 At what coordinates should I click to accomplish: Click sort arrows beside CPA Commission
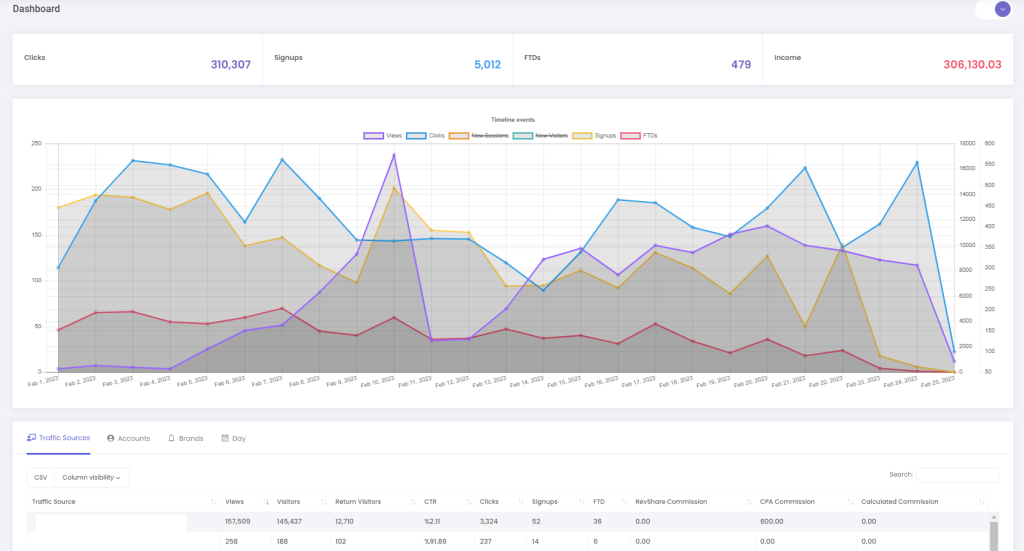pos(850,501)
